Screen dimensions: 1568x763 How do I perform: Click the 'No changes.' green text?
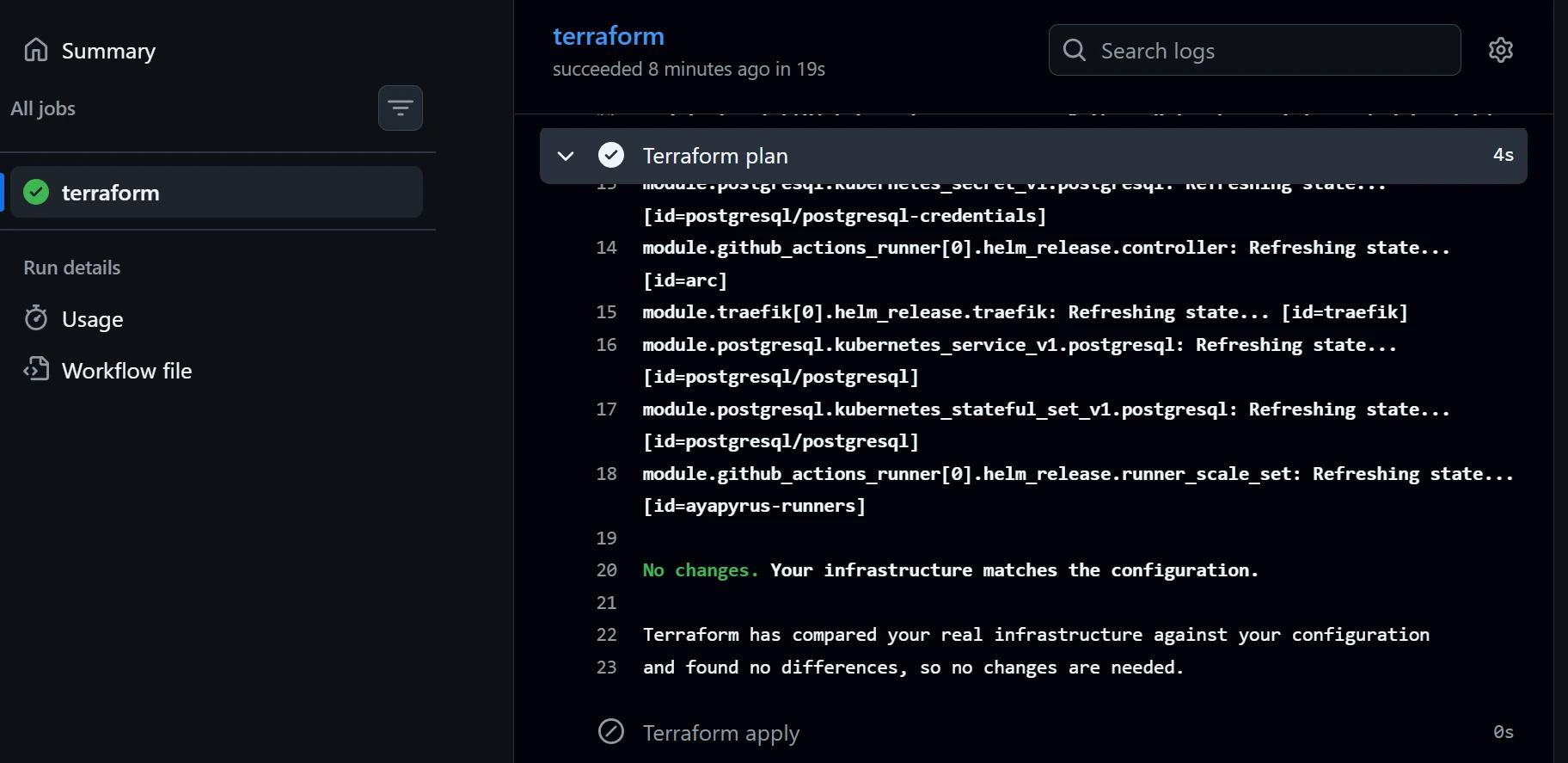click(x=701, y=570)
